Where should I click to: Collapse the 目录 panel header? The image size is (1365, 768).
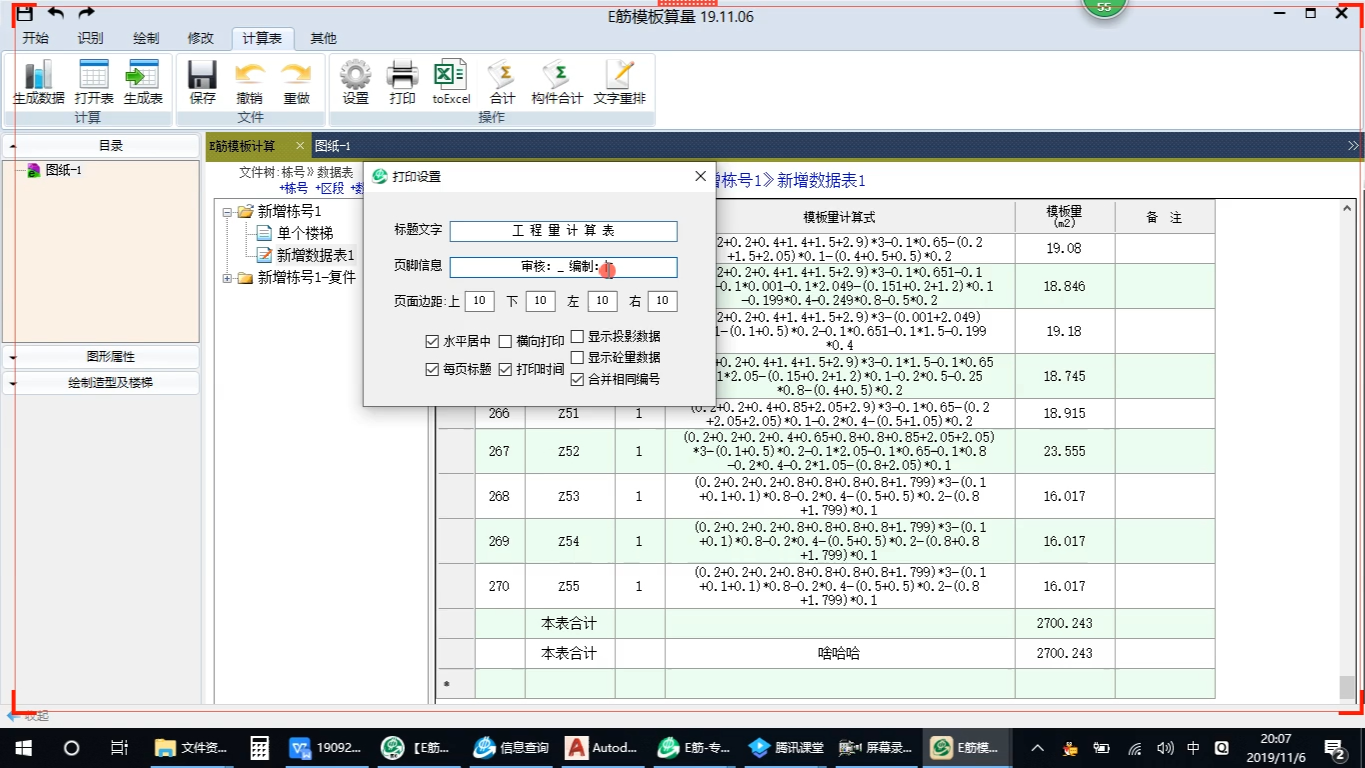pos(13,146)
